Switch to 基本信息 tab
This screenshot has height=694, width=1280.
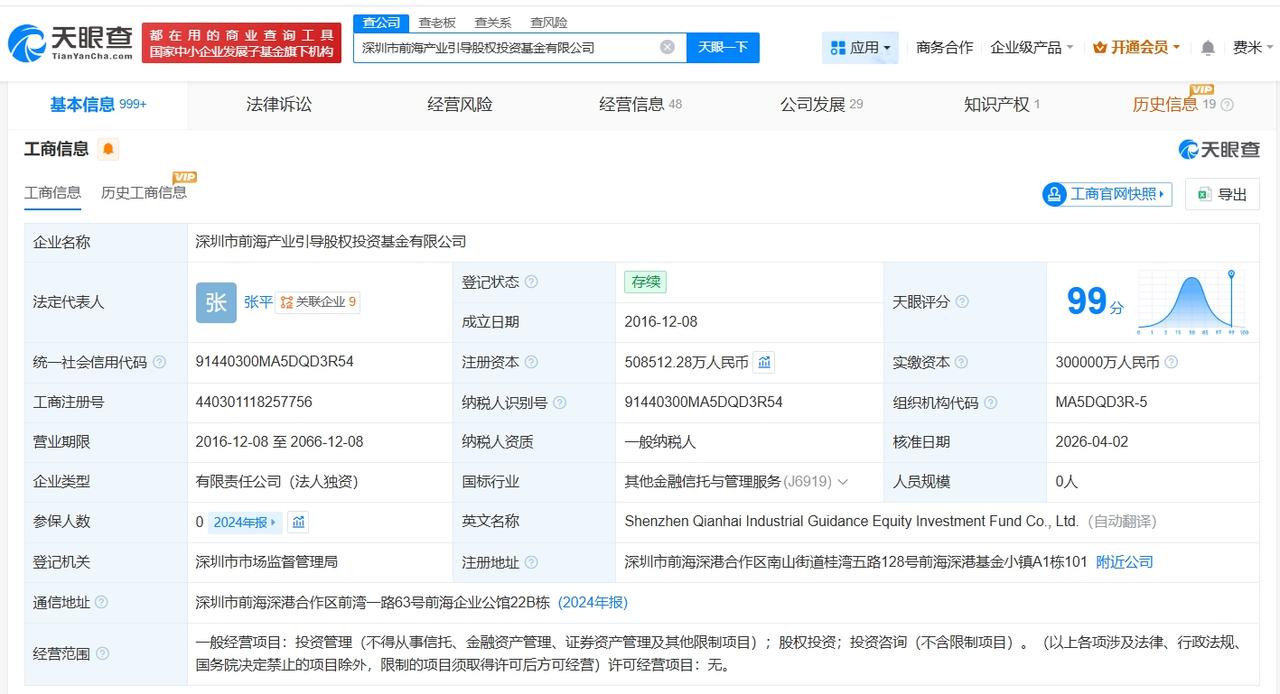[x=98, y=104]
